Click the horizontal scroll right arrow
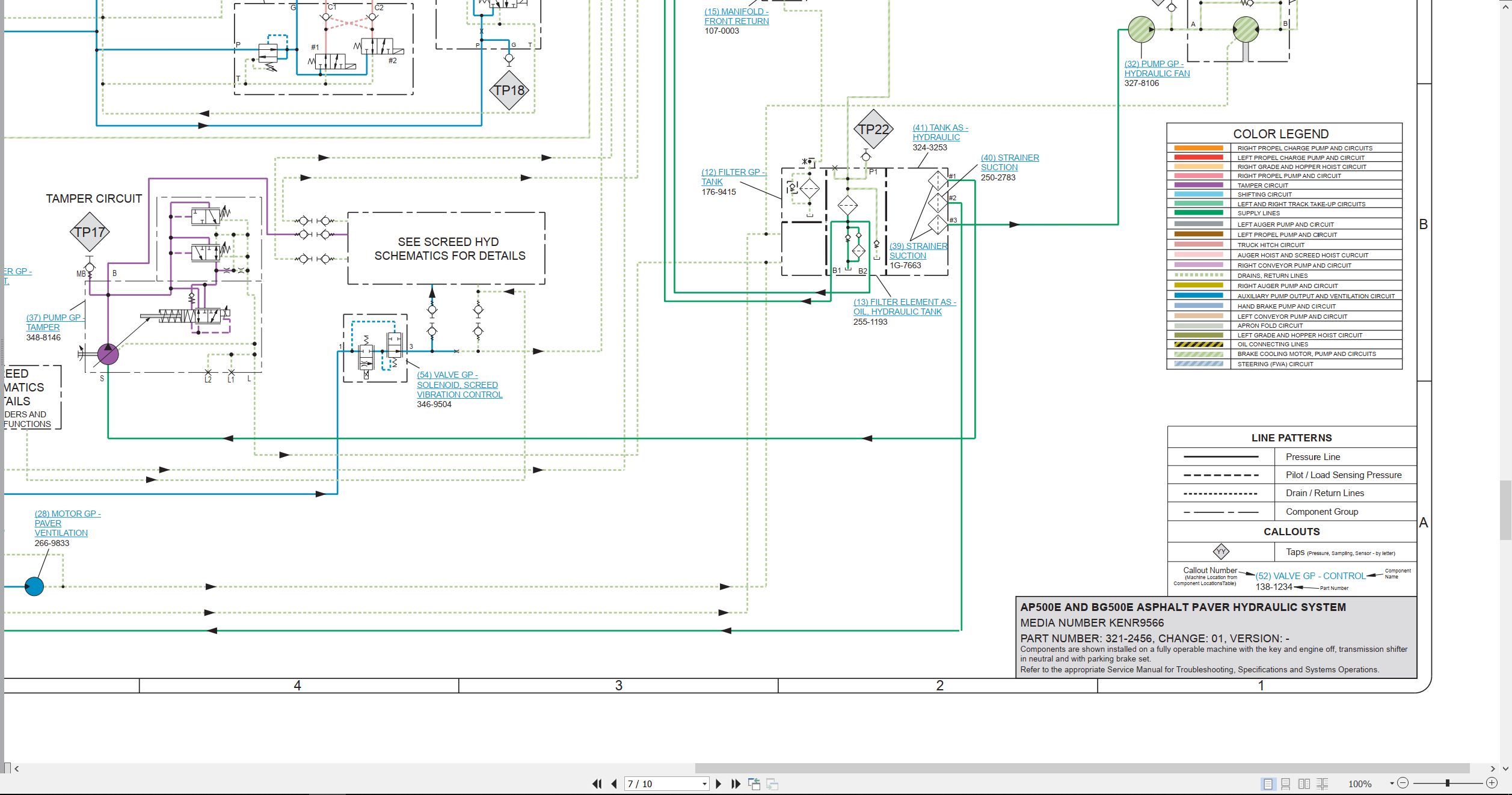Screen dimensions: 1512x795 (x=1492, y=769)
